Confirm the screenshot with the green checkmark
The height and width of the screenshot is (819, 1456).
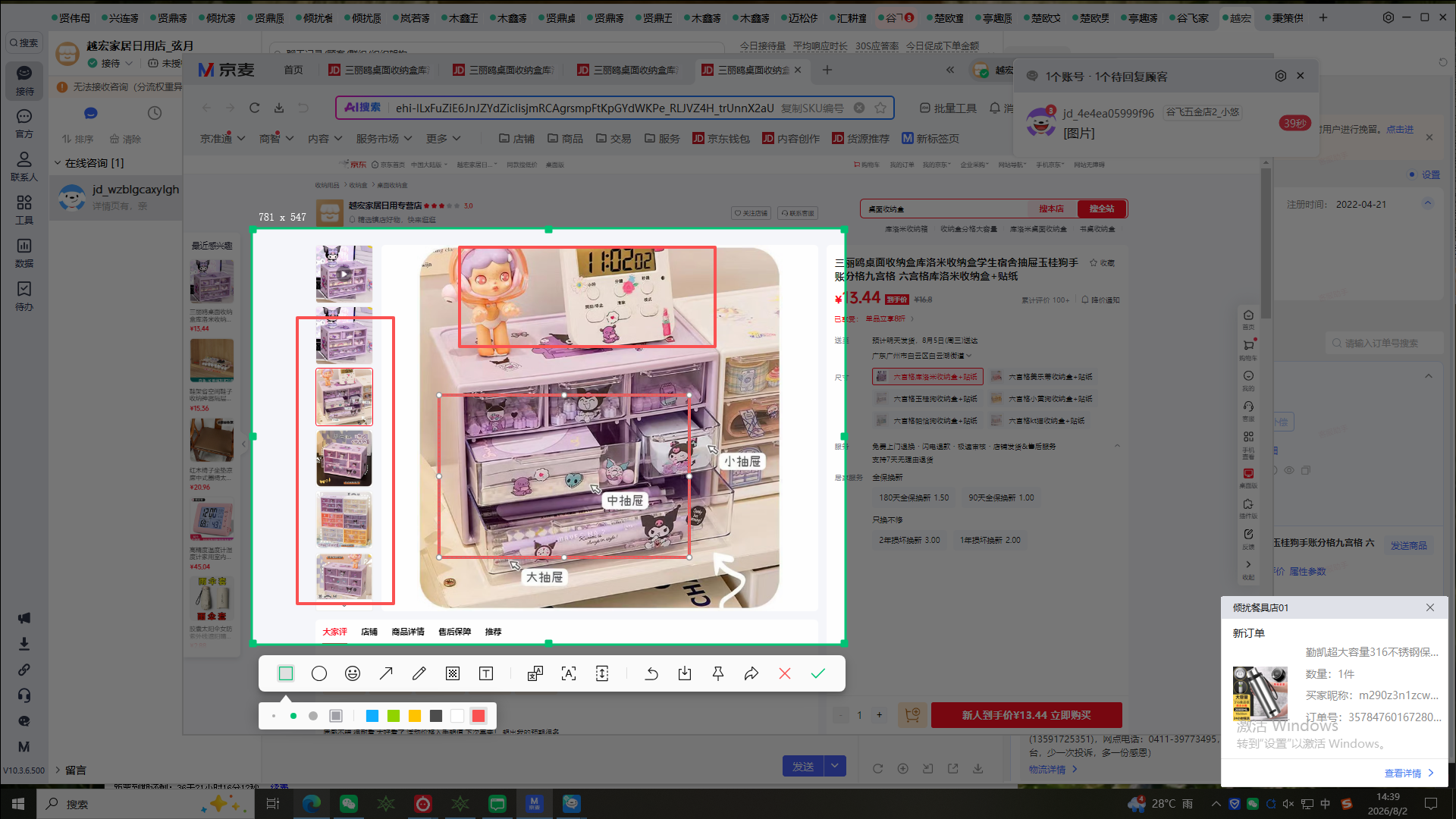pos(818,673)
